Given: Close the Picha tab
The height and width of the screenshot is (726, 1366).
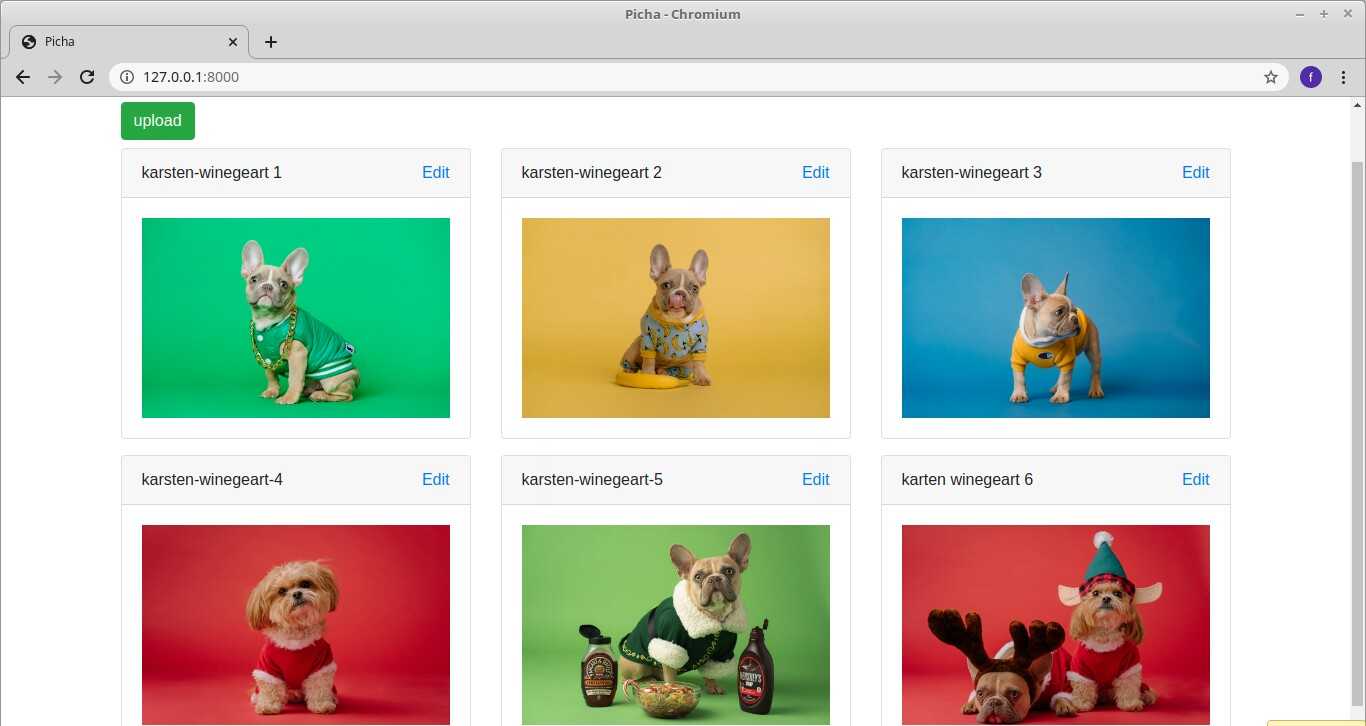Looking at the screenshot, I should point(233,42).
